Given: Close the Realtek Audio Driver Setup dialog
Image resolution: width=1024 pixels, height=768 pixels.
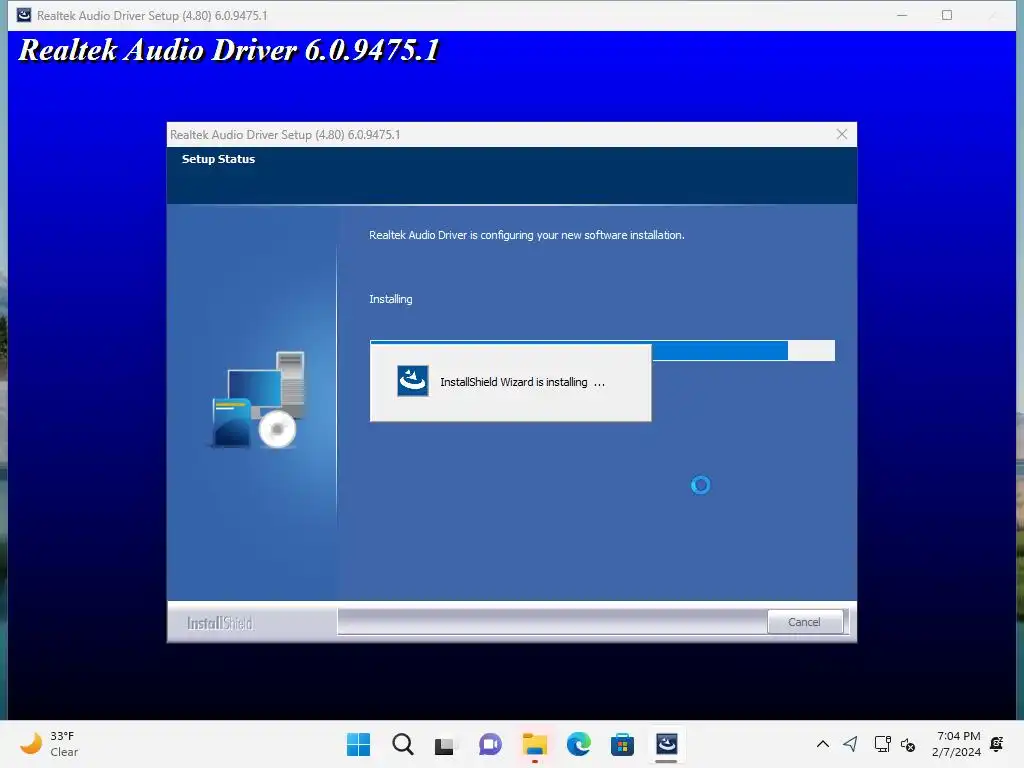Looking at the screenshot, I should click(x=842, y=134).
